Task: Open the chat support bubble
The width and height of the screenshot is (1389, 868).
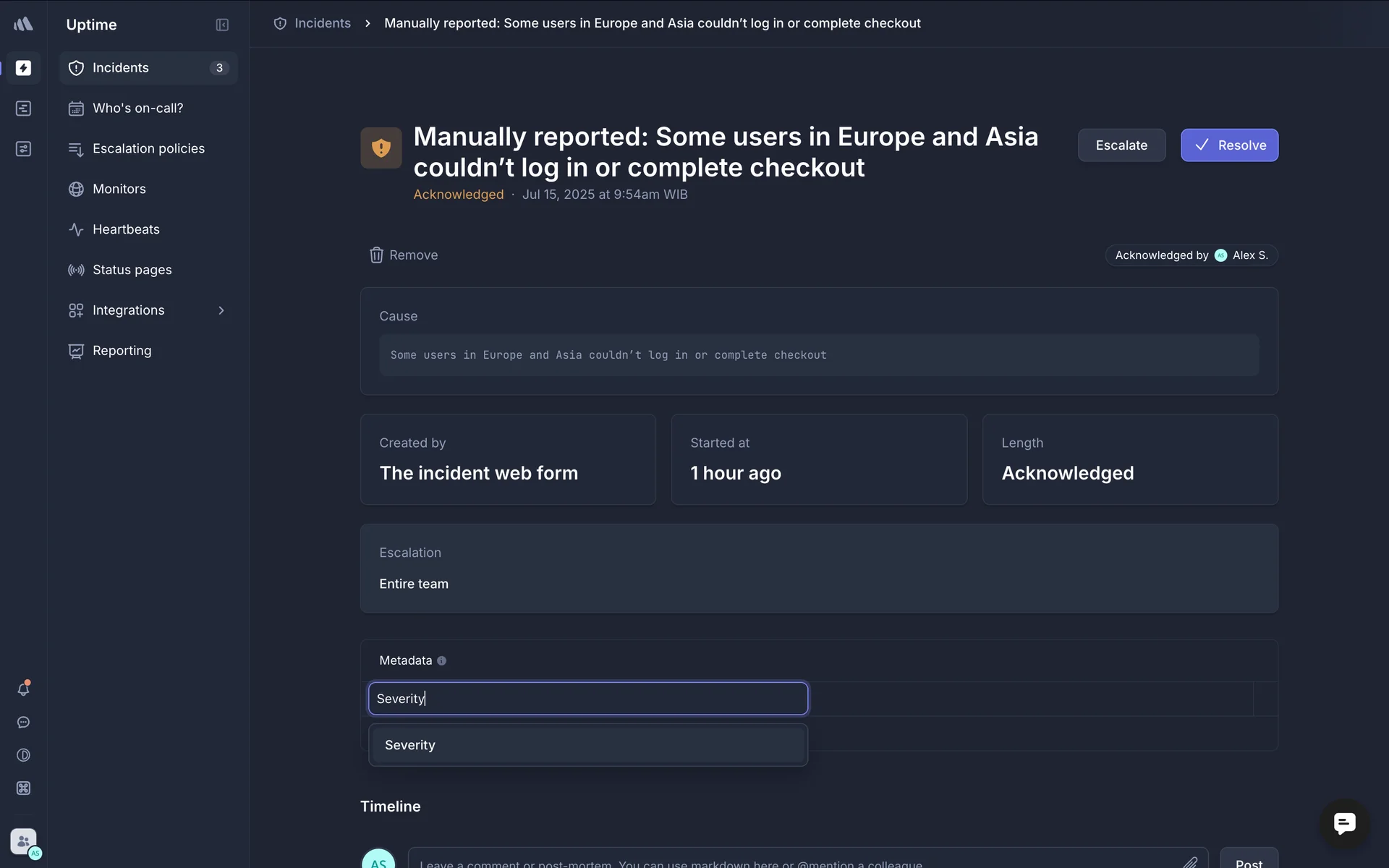Action: click(1344, 823)
